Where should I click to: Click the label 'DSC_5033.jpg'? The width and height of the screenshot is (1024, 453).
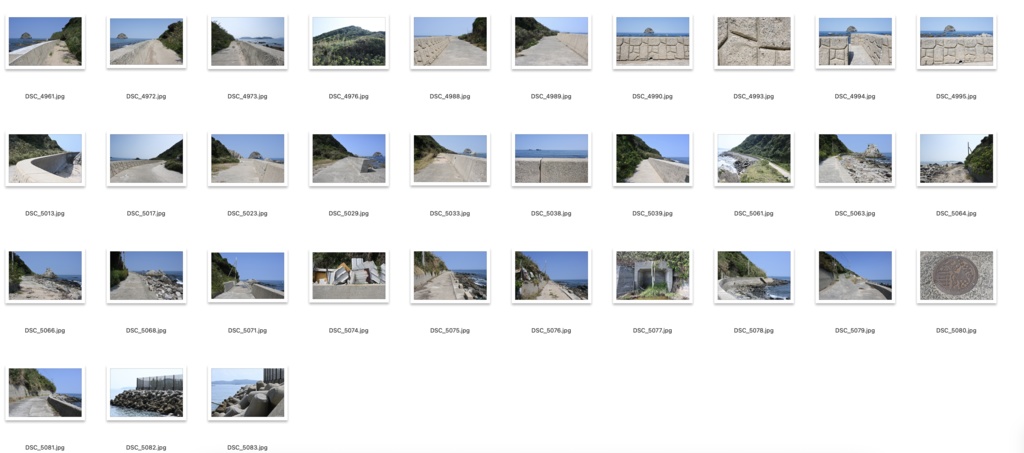pos(450,213)
